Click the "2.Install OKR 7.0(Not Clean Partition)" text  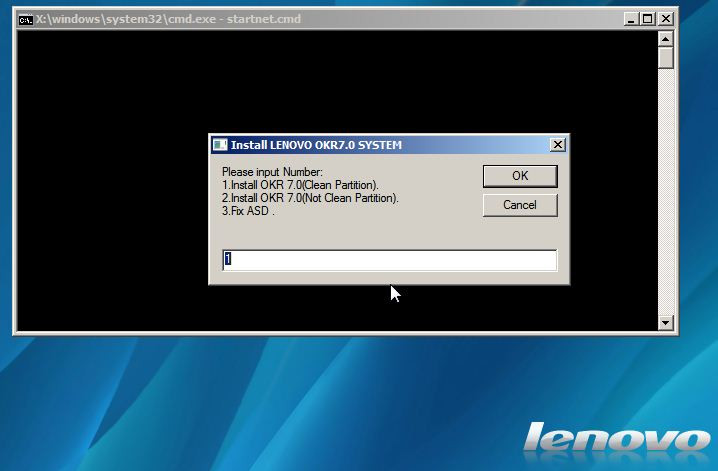coord(310,198)
